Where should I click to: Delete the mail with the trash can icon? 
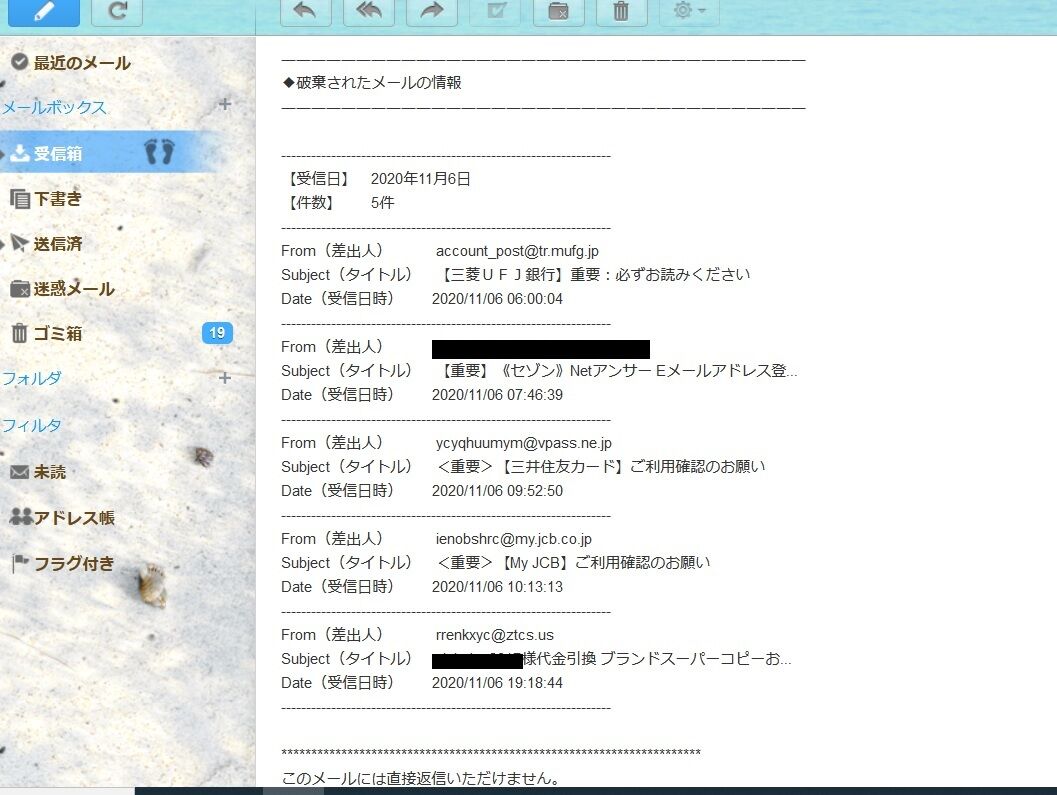[x=622, y=11]
